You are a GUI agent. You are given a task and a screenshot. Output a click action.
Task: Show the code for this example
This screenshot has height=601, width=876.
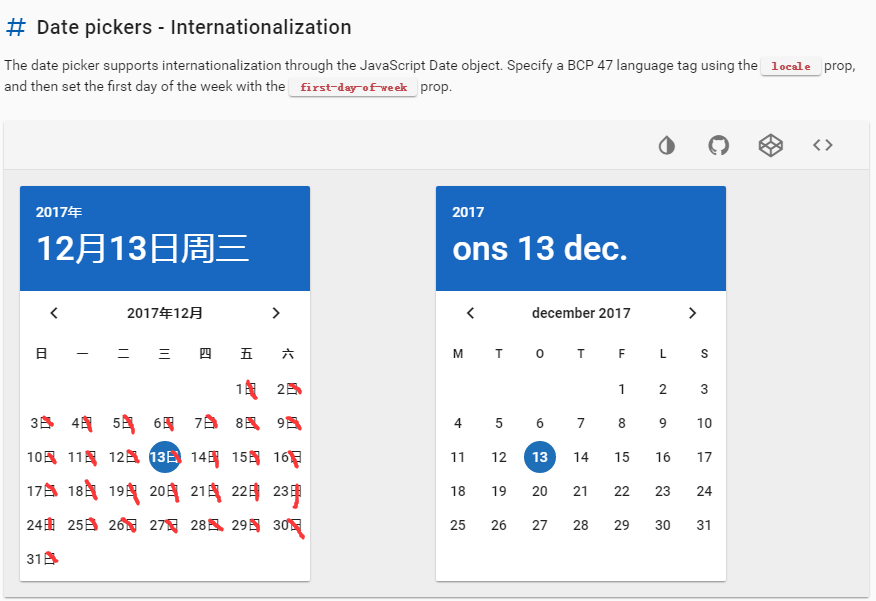pyautogui.click(x=822, y=145)
